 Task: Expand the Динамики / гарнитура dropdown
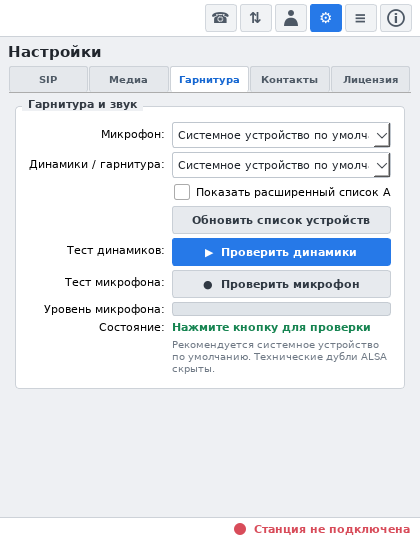[x=281, y=165]
